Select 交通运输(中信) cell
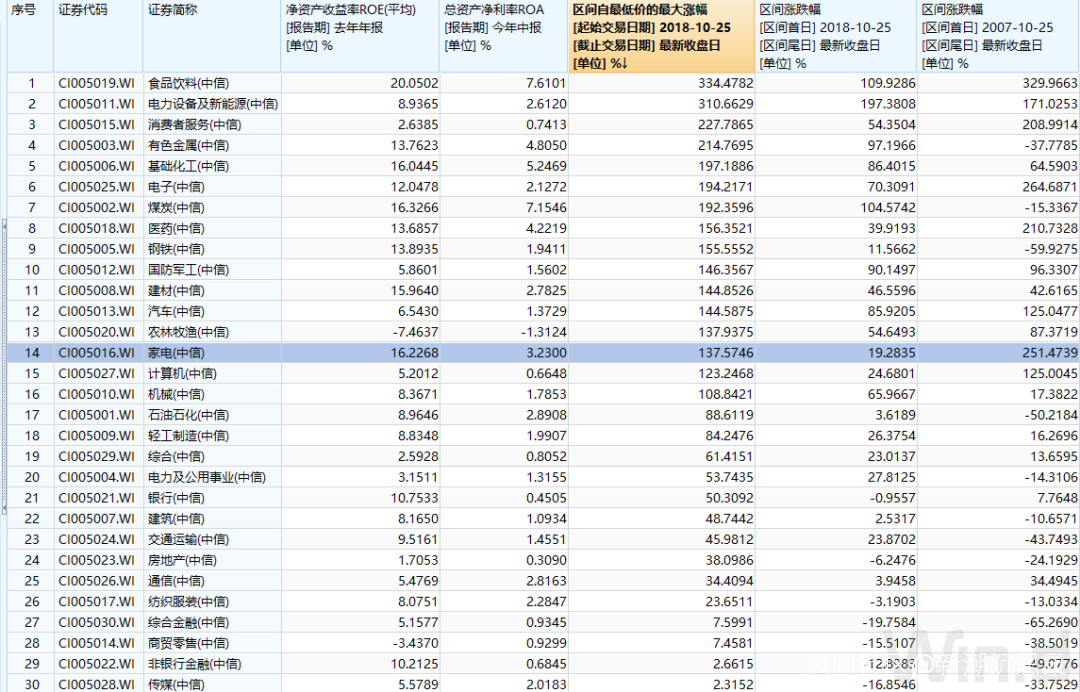Viewport: 1080px width, 692px height. click(x=188, y=539)
